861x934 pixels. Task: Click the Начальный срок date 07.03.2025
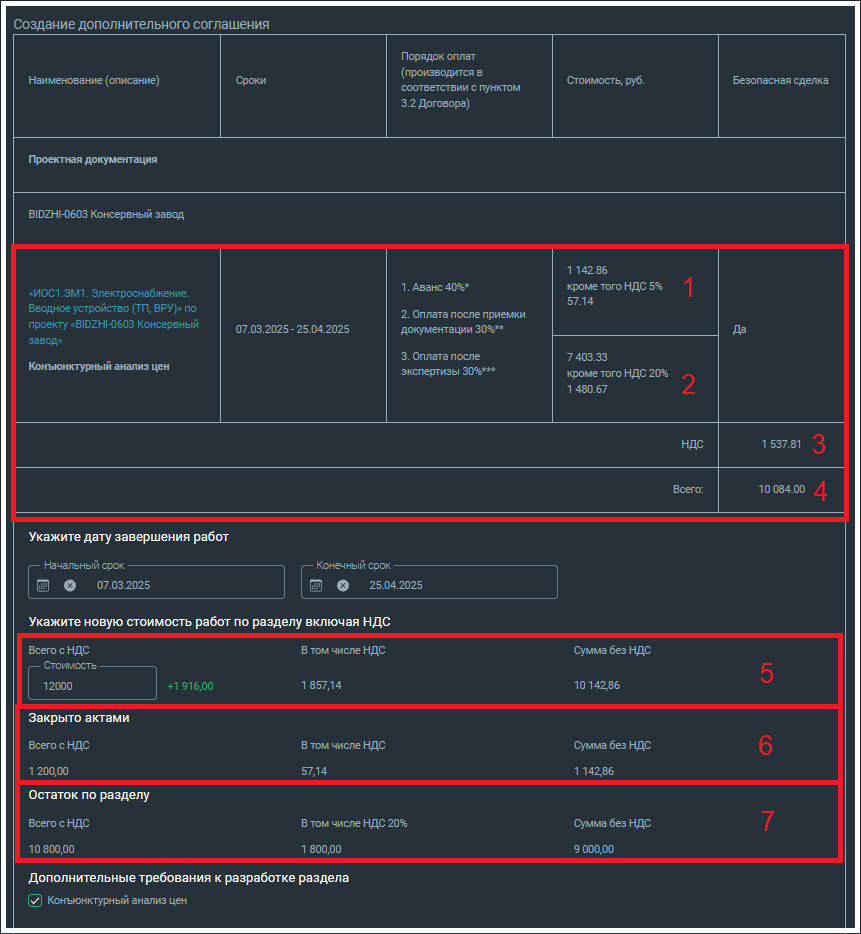coord(123,585)
